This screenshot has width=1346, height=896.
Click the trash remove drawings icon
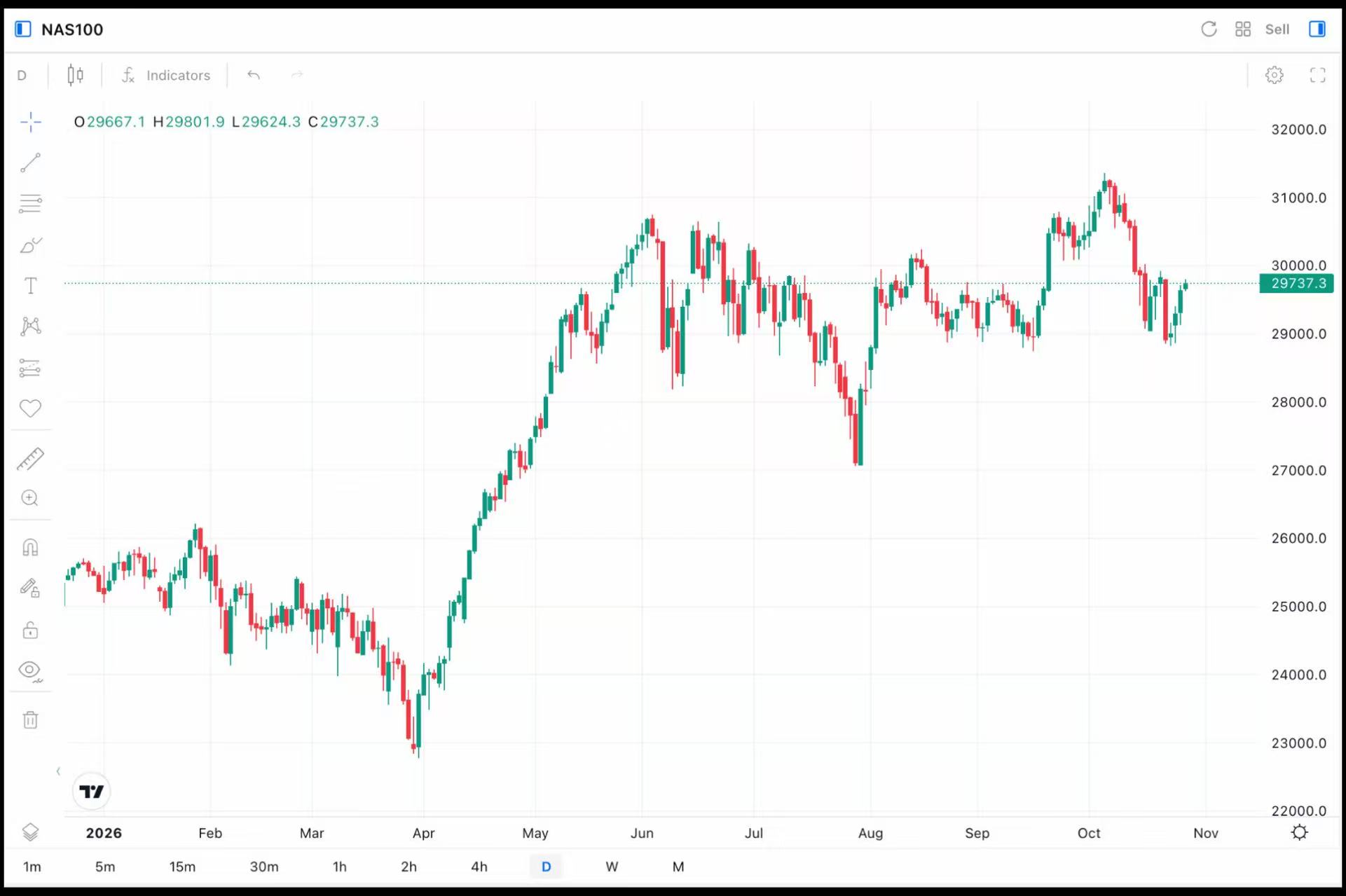tap(30, 720)
